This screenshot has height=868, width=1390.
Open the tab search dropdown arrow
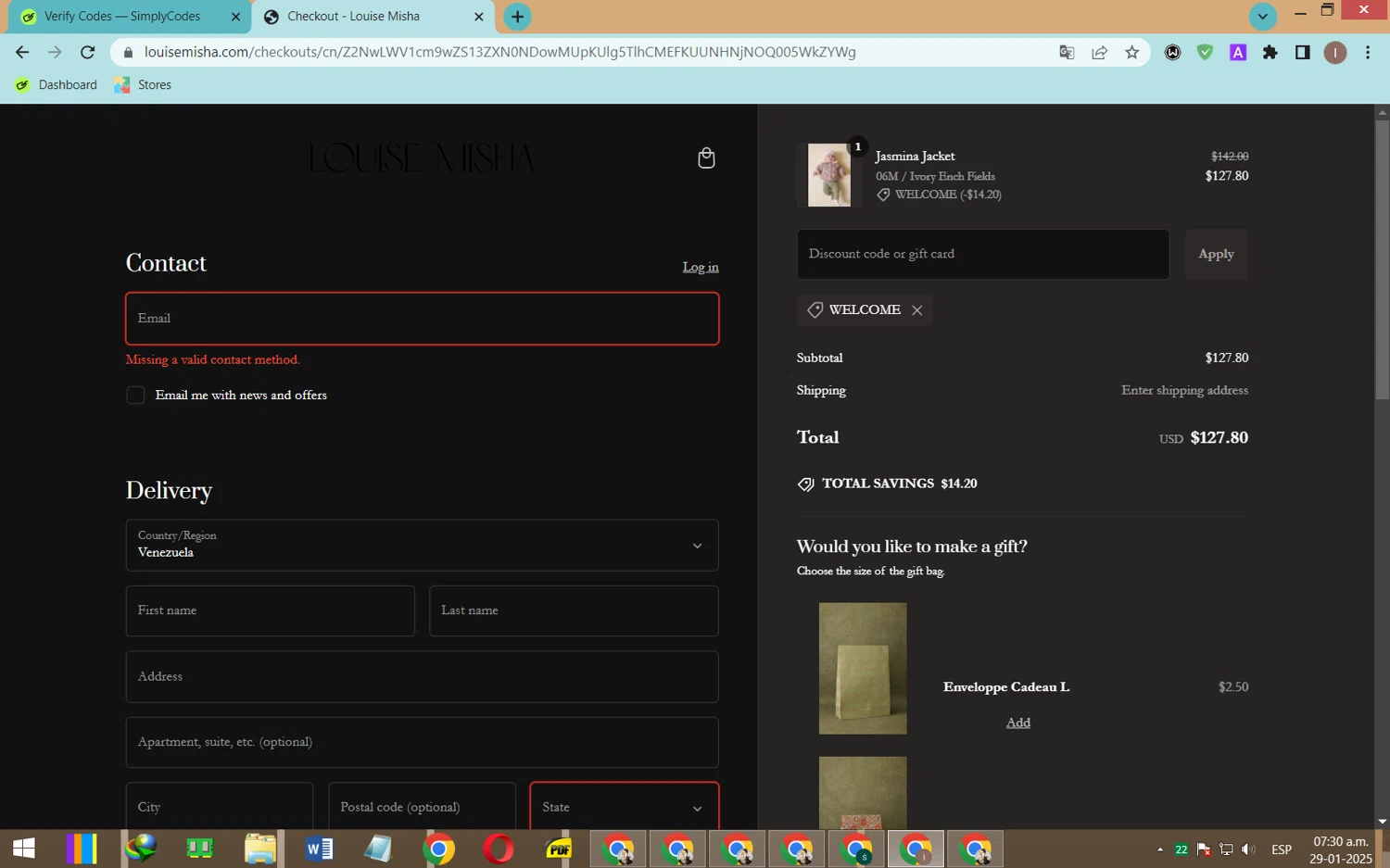(x=1262, y=16)
